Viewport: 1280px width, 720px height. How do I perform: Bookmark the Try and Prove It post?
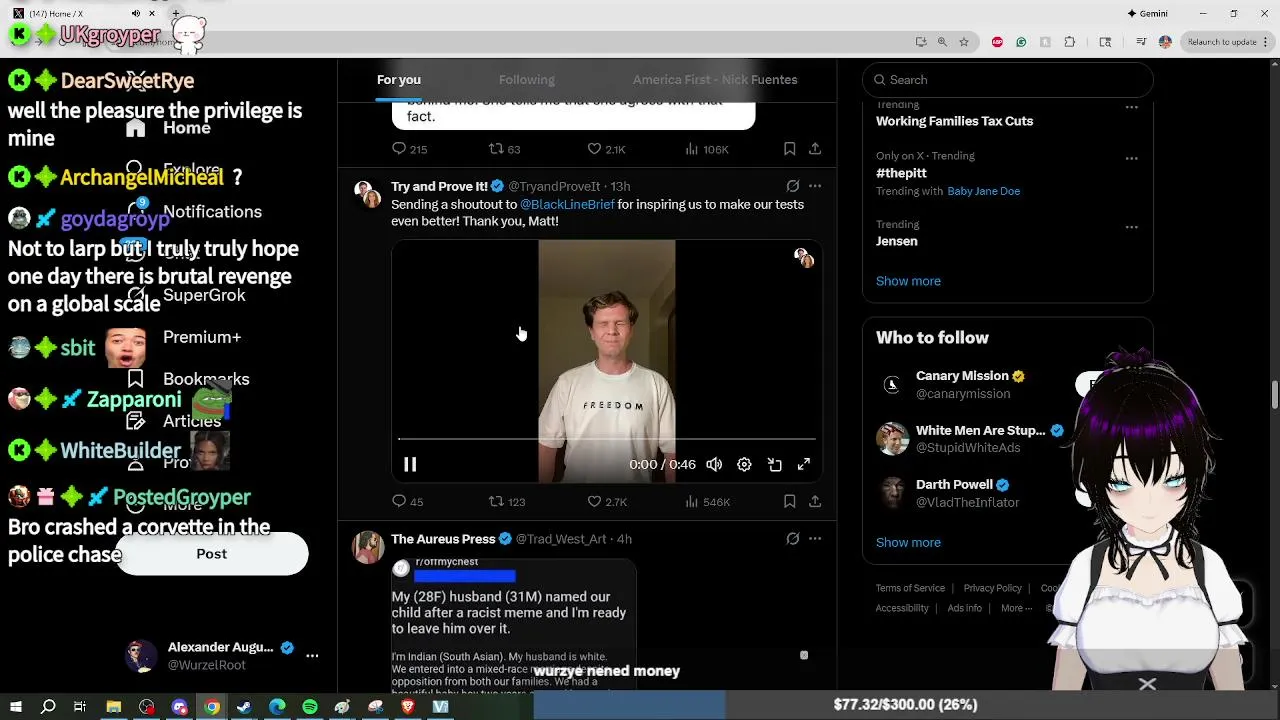[789, 502]
